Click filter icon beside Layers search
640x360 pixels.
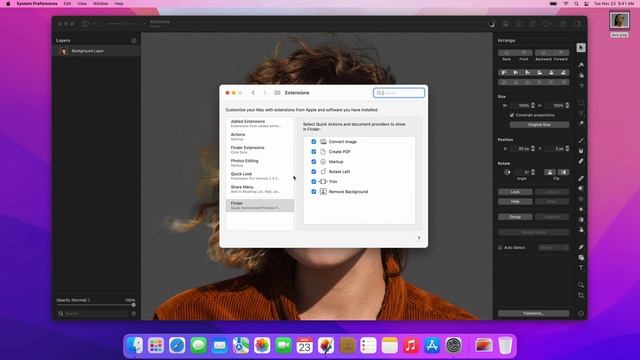pos(133,313)
